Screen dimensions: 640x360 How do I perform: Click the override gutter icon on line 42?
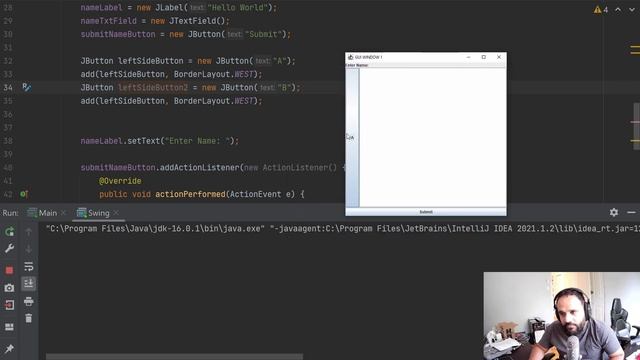tap(24, 194)
